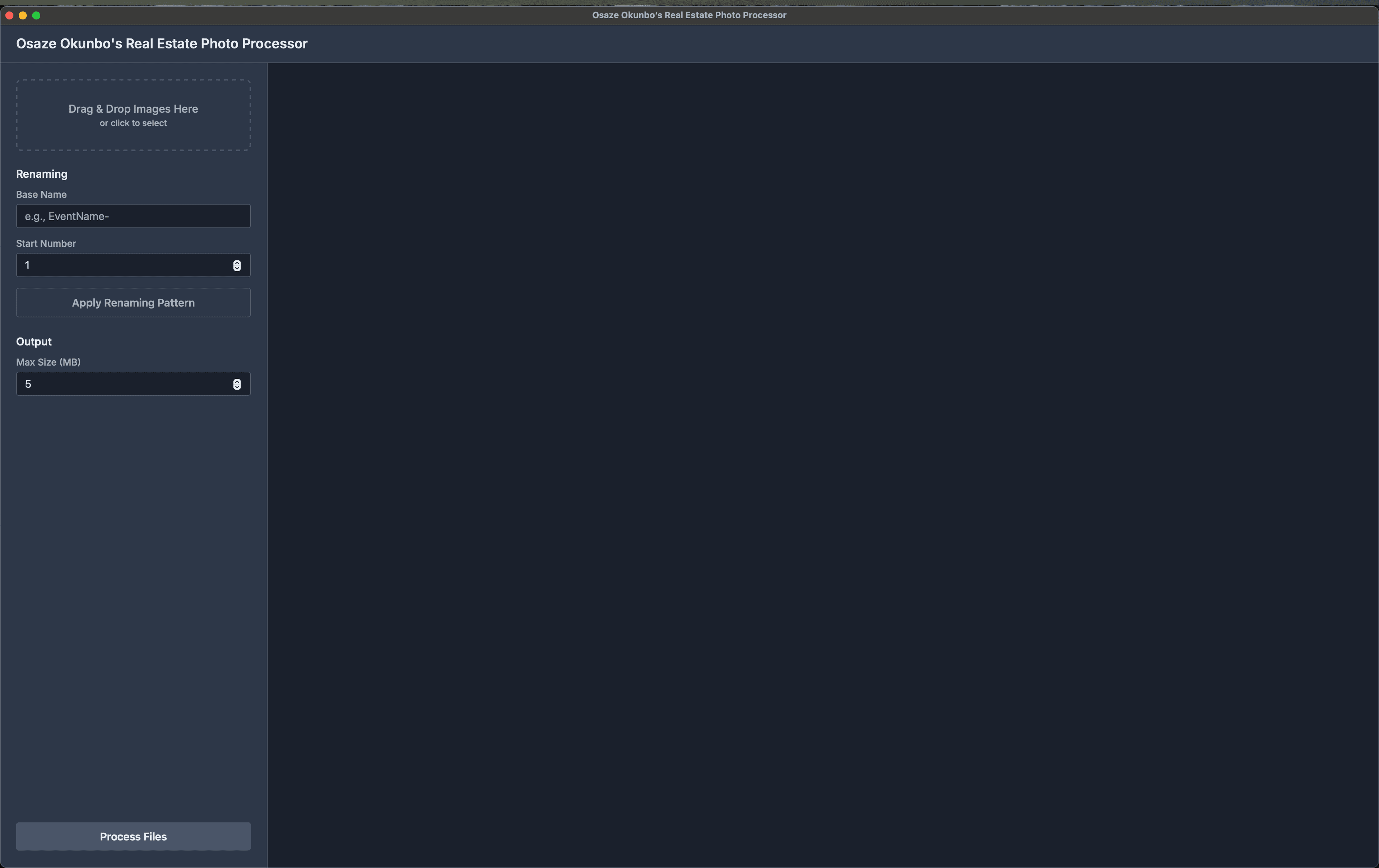1379x868 pixels.
Task: Click the Drag & Drop Images drop zone
Action: point(133,115)
